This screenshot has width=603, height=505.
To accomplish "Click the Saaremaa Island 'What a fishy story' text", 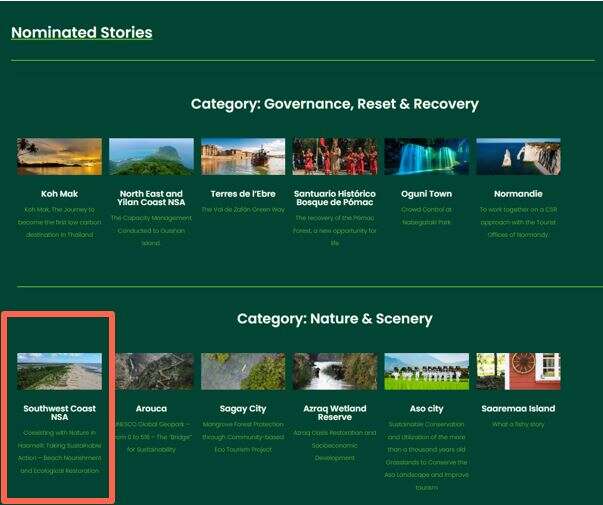I will tap(518, 424).
